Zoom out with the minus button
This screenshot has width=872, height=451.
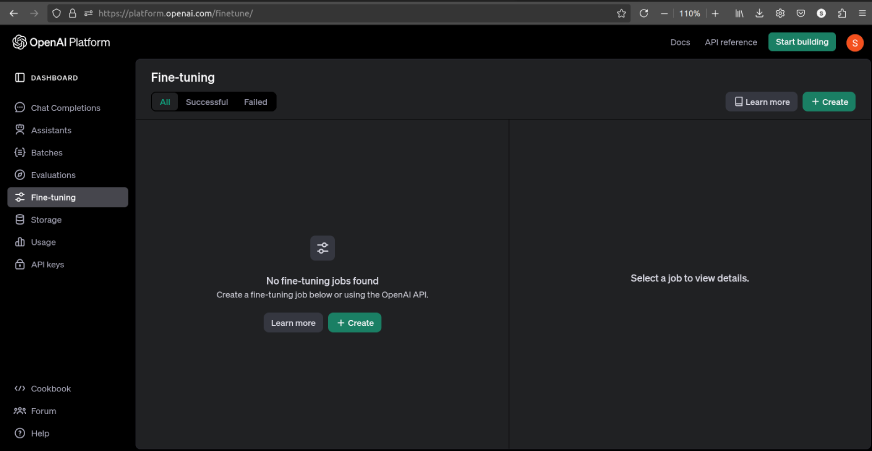664,13
